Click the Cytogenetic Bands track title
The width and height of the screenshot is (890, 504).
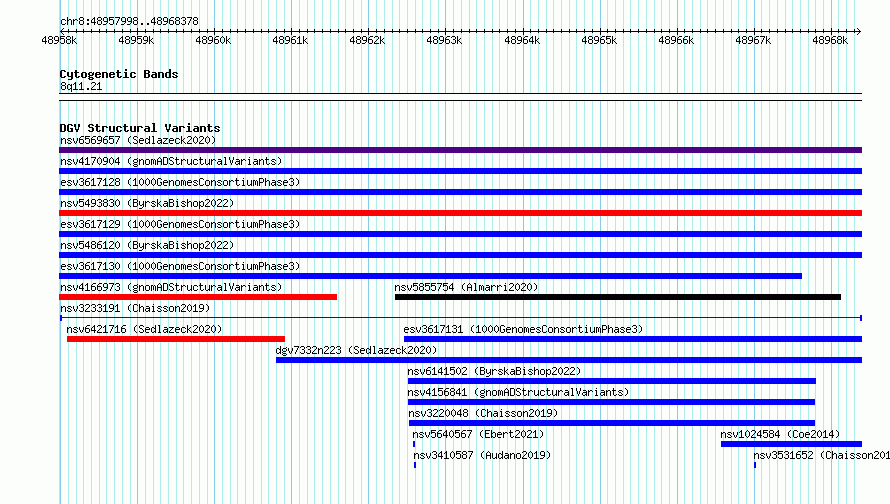point(119,74)
